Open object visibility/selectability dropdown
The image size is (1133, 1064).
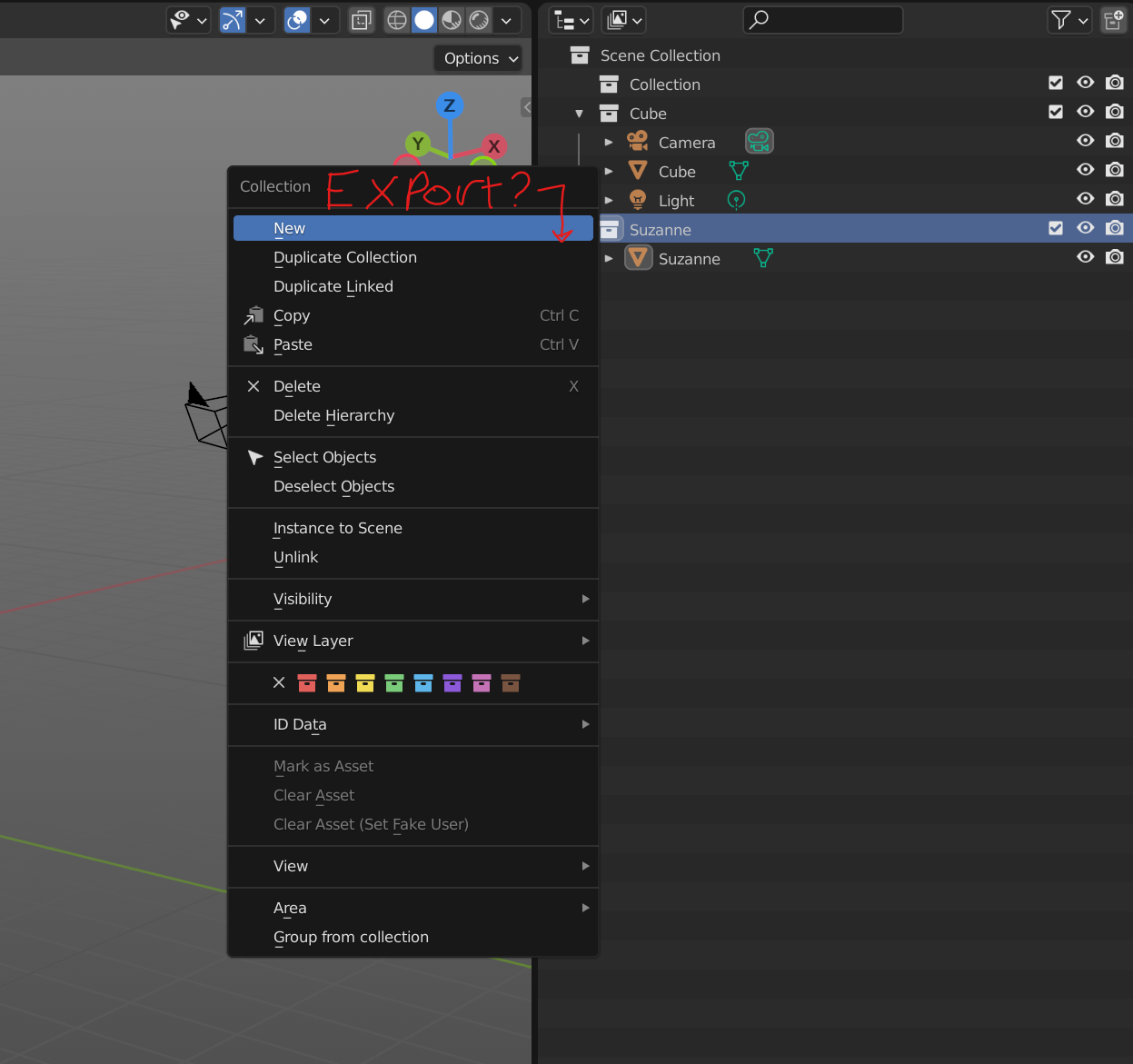[x=189, y=20]
